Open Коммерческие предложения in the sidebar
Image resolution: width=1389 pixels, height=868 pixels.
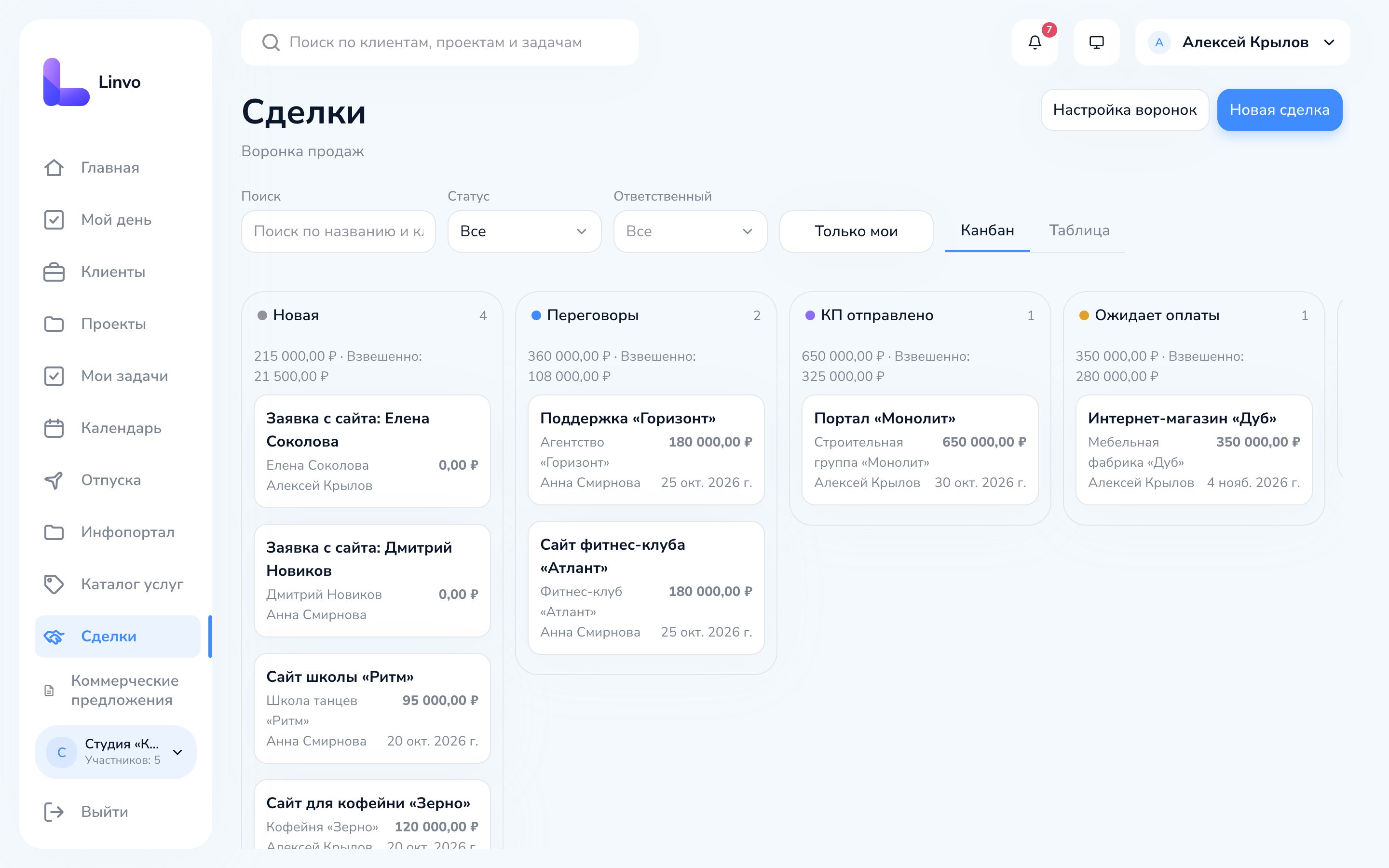click(118, 690)
